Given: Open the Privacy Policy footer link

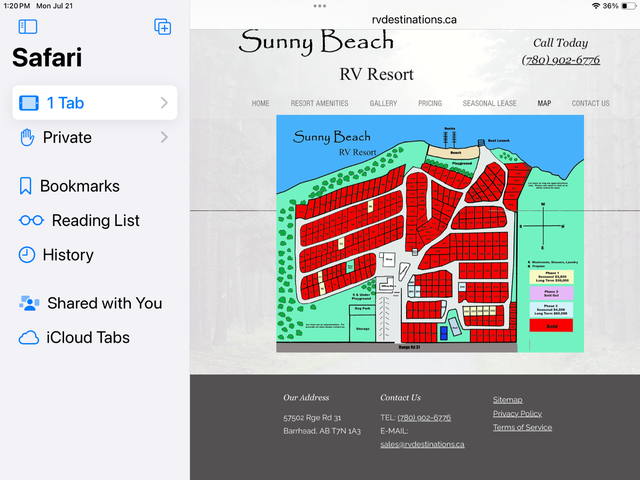Looking at the screenshot, I should [x=517, y=413].
